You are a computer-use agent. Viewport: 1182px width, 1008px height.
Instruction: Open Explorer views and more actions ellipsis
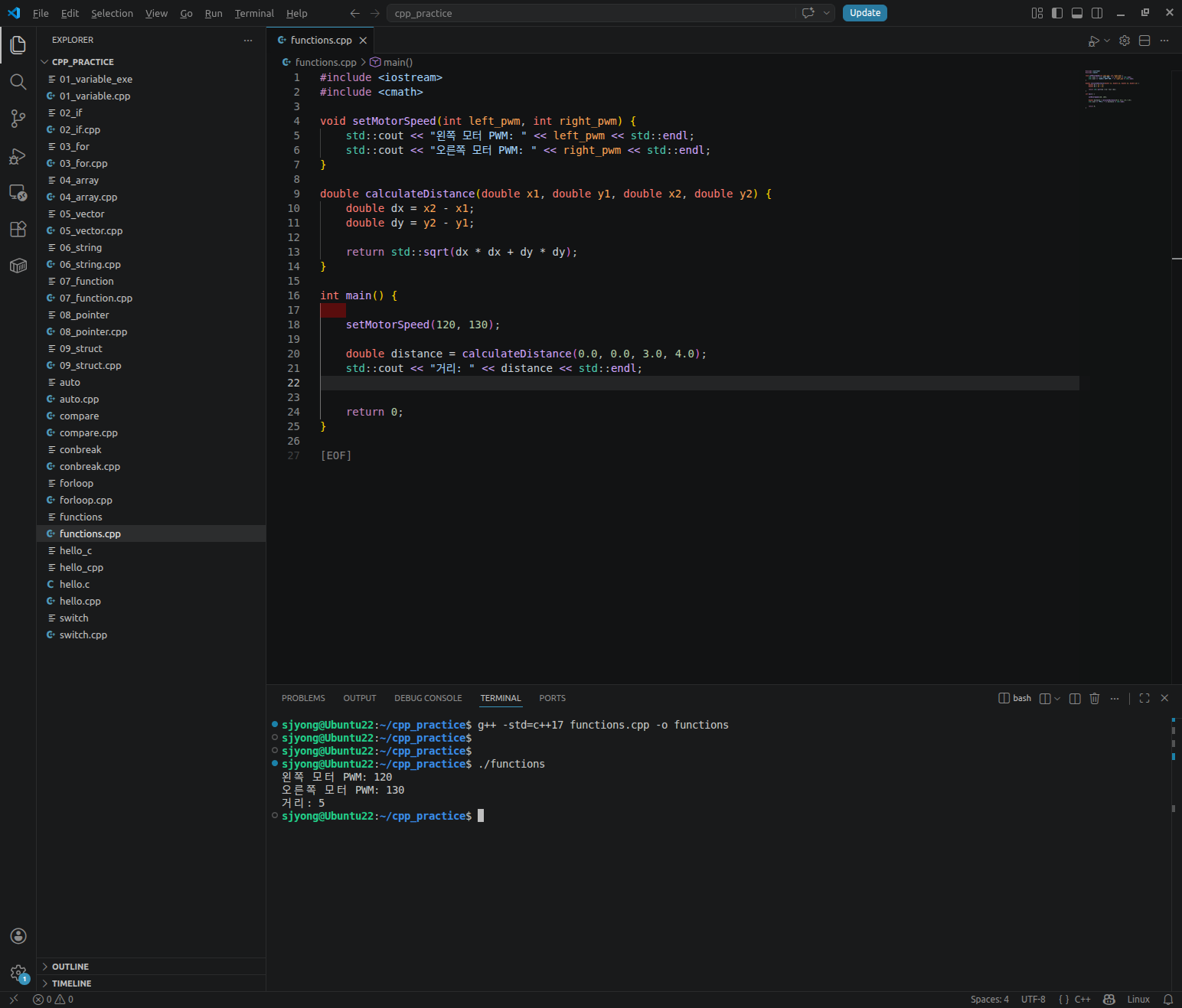point(248,40)
